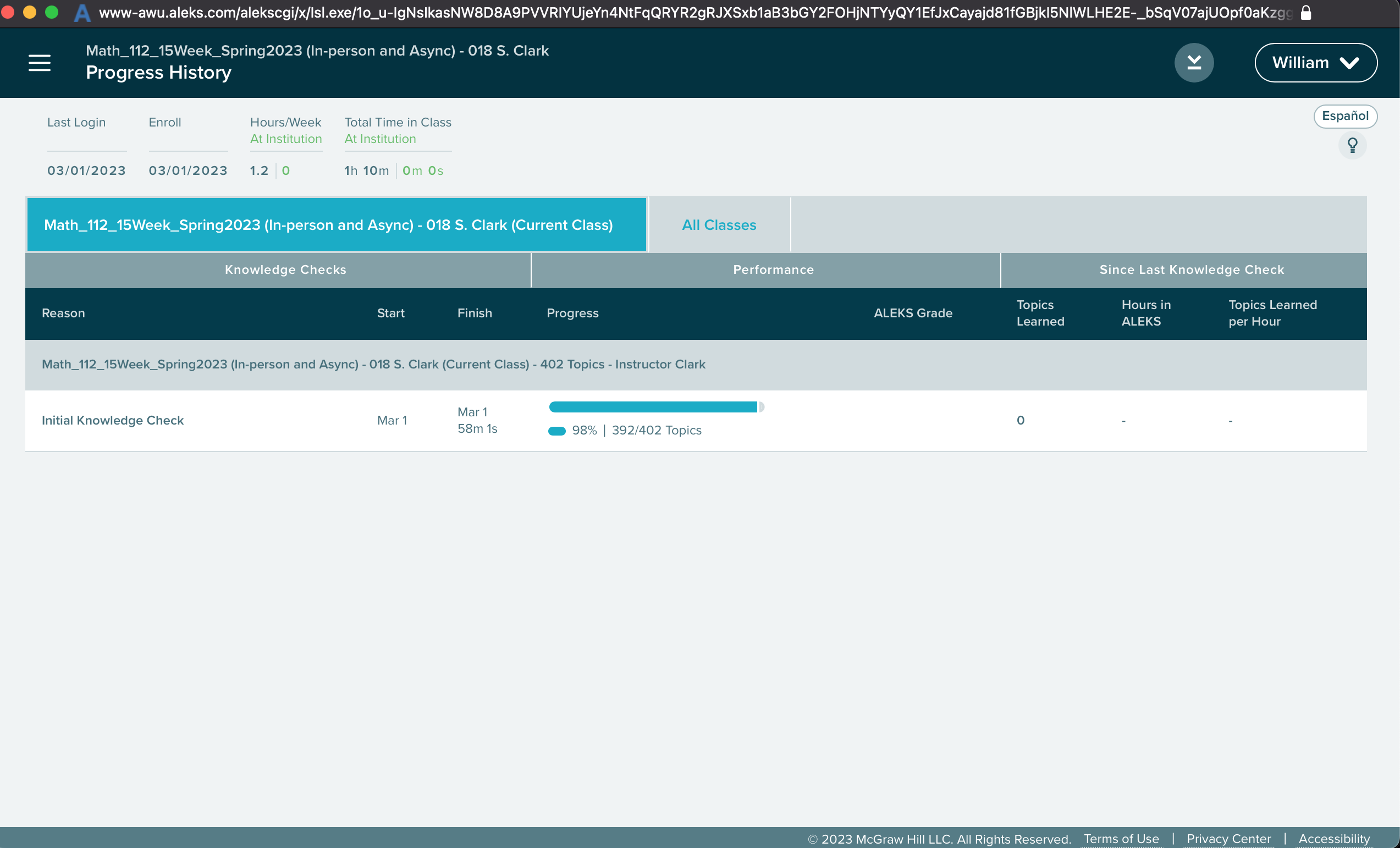Select the All Classes tab

point(719,225)
